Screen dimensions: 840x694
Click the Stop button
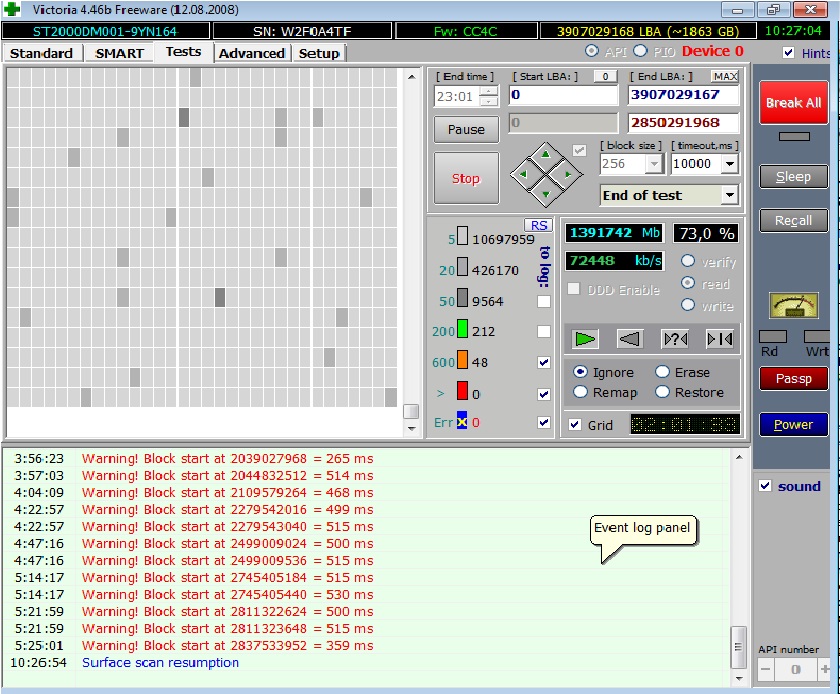point(466,178)
